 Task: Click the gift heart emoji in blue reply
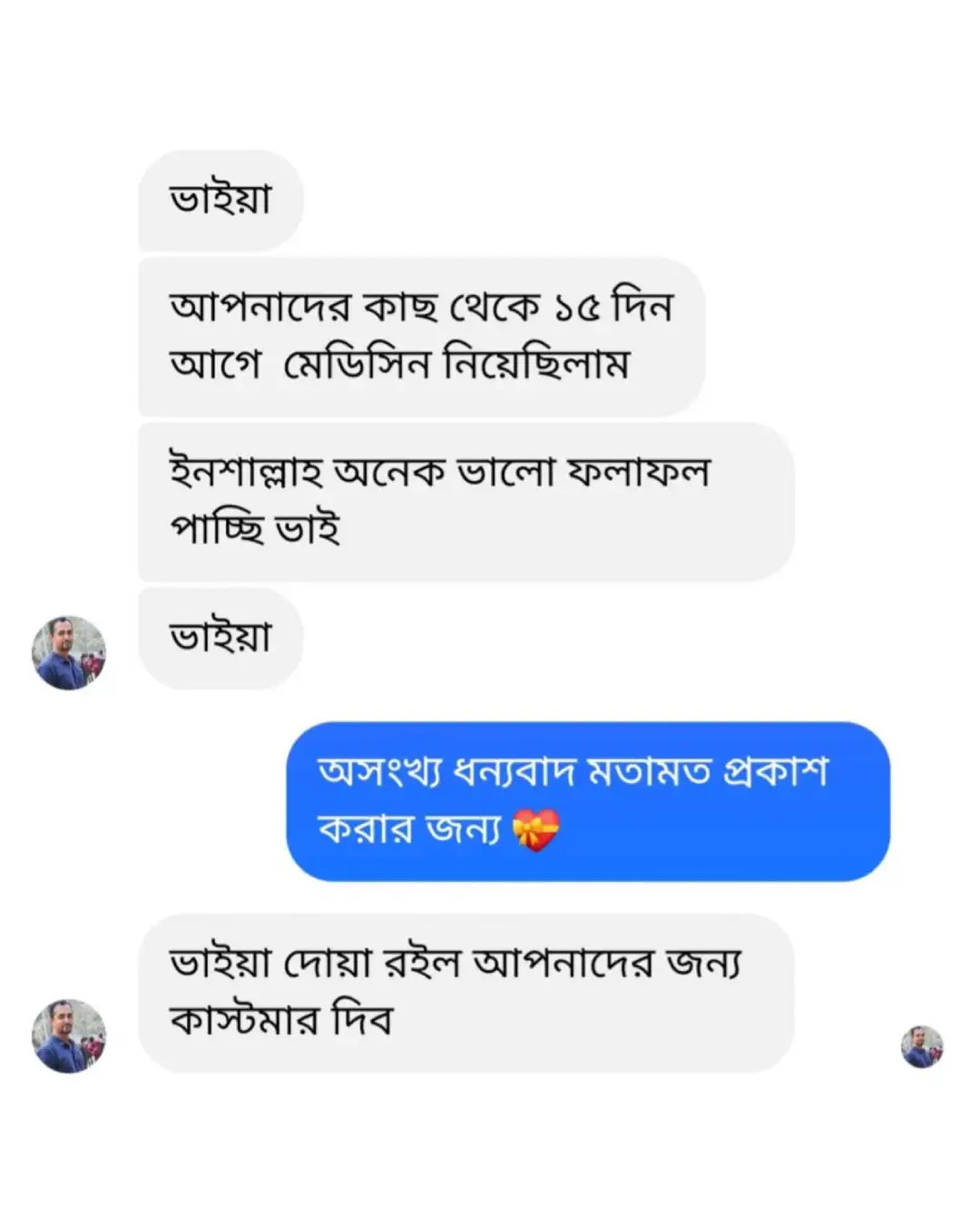click(x=535, y=830)
